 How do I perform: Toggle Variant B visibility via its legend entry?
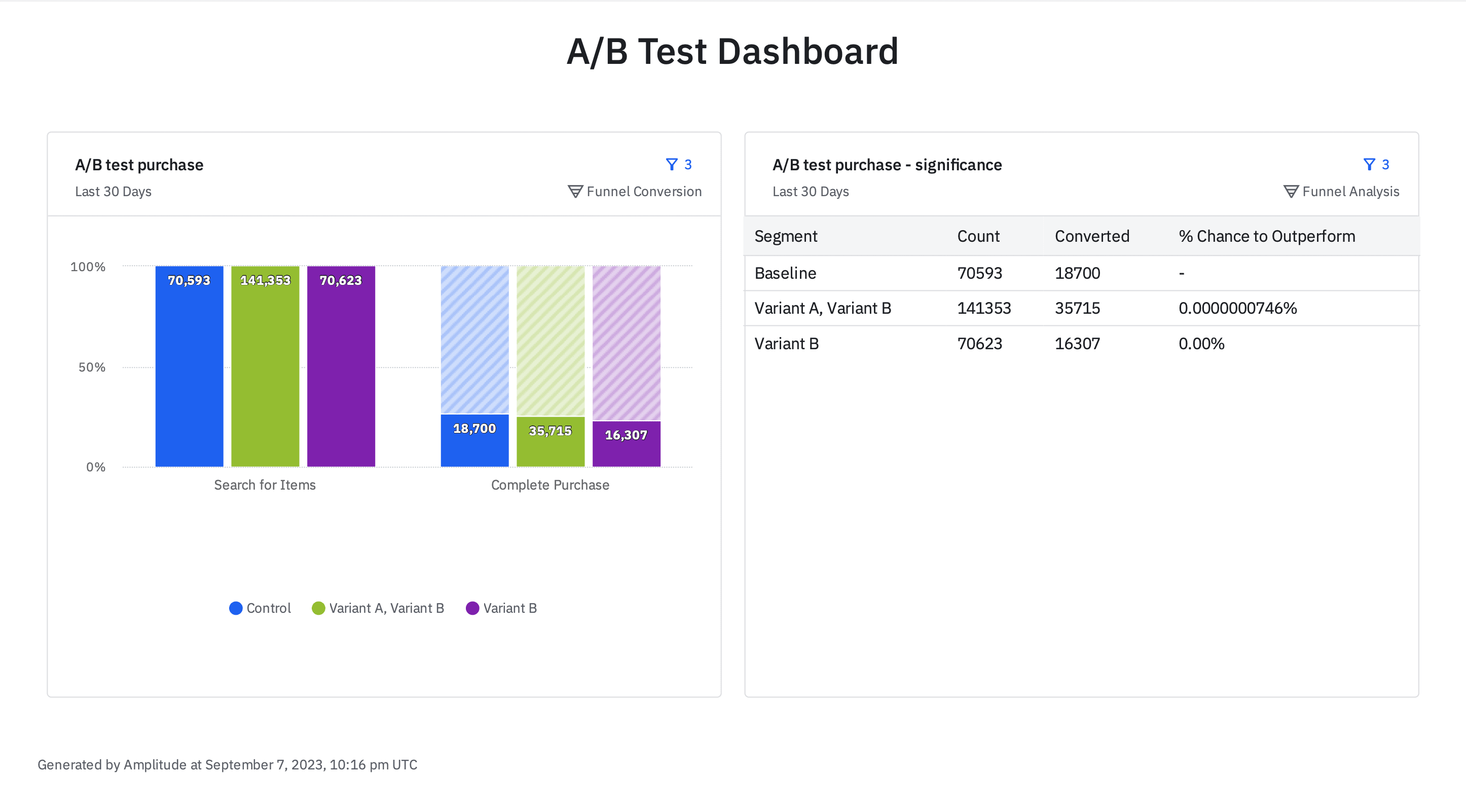(510, 608)
